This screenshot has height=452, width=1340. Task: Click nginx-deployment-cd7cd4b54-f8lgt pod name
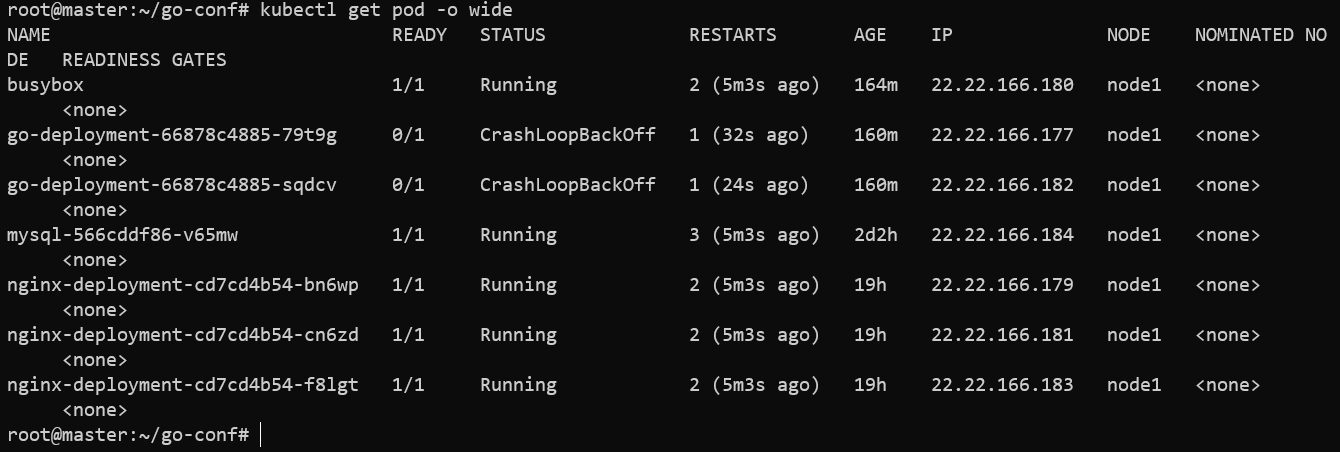tap(183, 385)
